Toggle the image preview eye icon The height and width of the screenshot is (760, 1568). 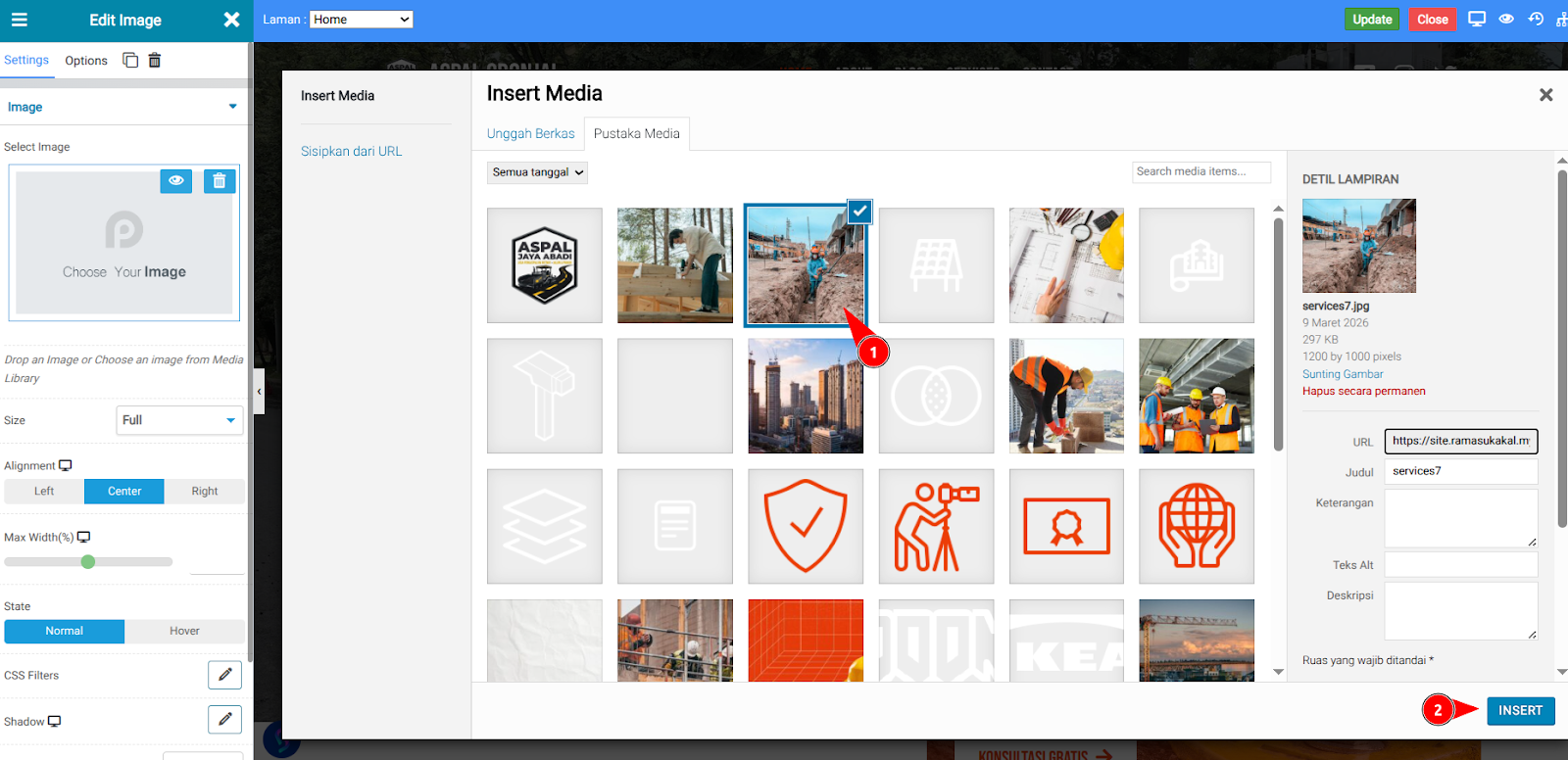tap(176, 180)
